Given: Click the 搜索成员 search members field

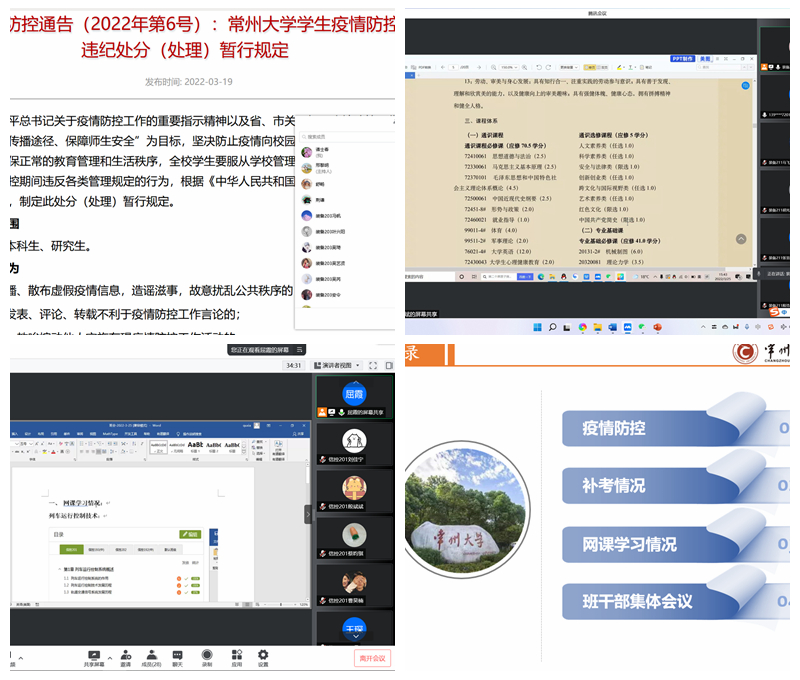Looking at the screenshot, I should tap(345, 136).
